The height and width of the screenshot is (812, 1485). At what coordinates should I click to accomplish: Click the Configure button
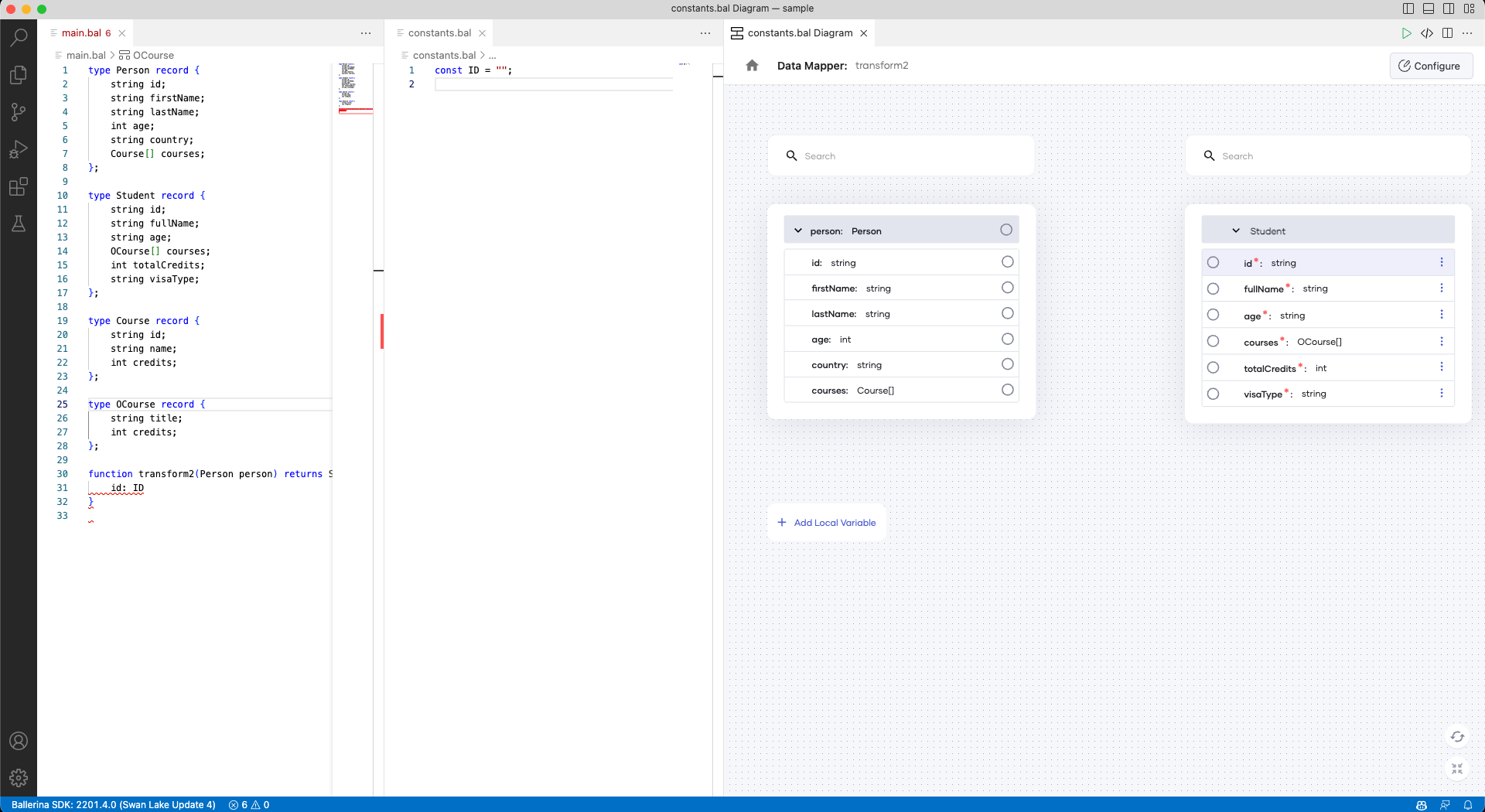(1431, 66)
